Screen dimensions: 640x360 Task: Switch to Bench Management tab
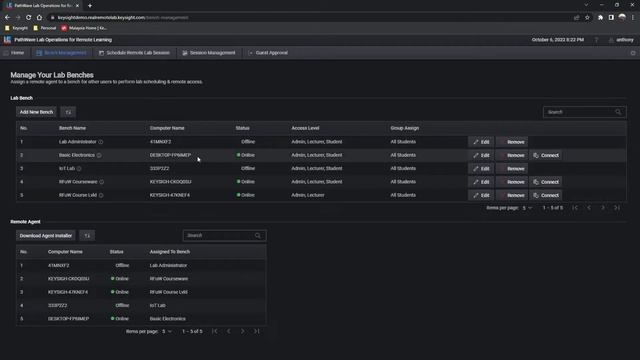[x=61, y=53]
